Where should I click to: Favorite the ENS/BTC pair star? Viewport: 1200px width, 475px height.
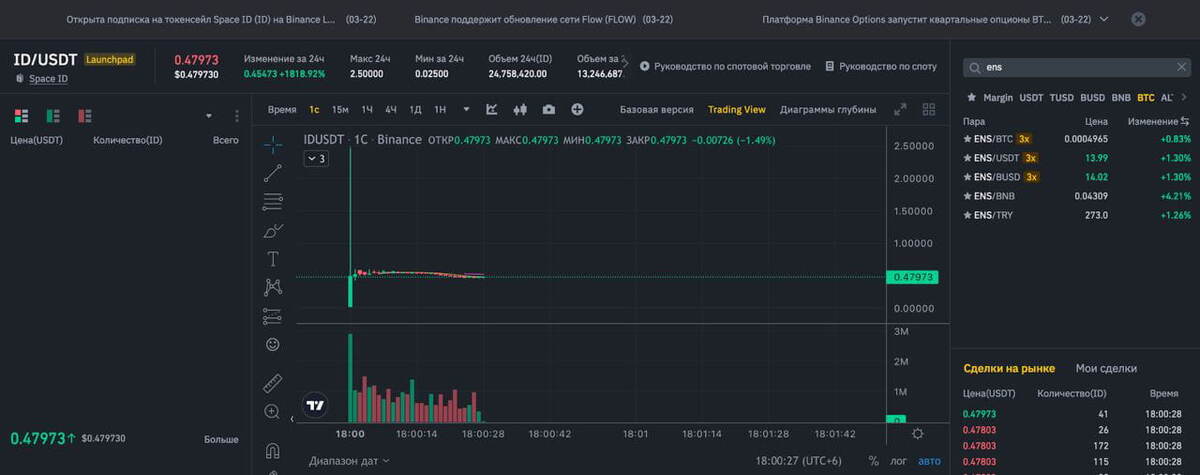pos(968,138)
